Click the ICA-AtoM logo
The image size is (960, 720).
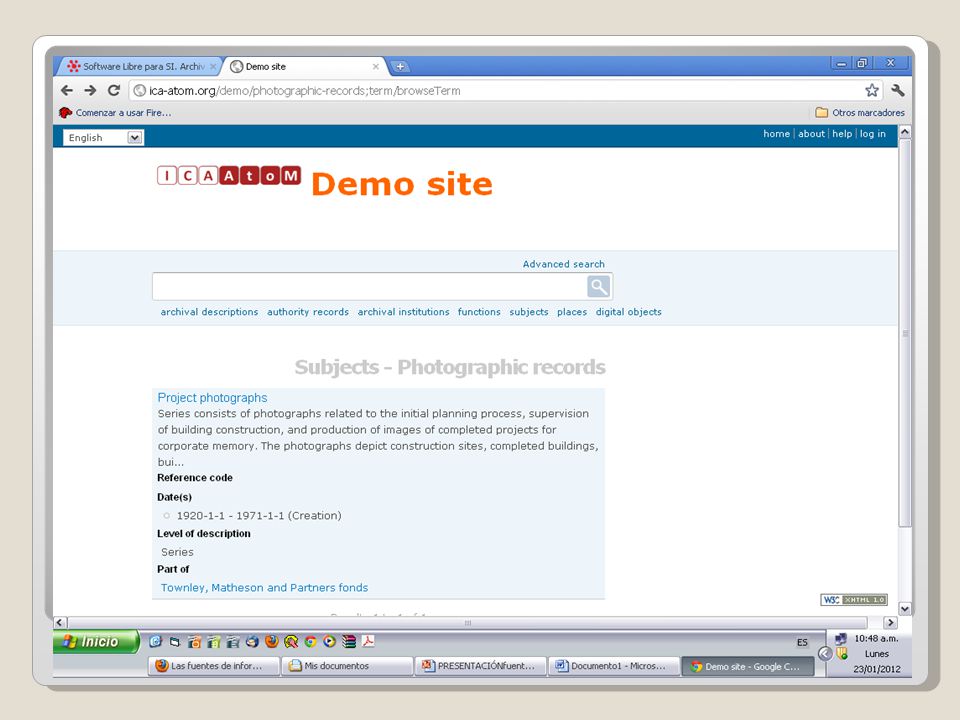229,176
